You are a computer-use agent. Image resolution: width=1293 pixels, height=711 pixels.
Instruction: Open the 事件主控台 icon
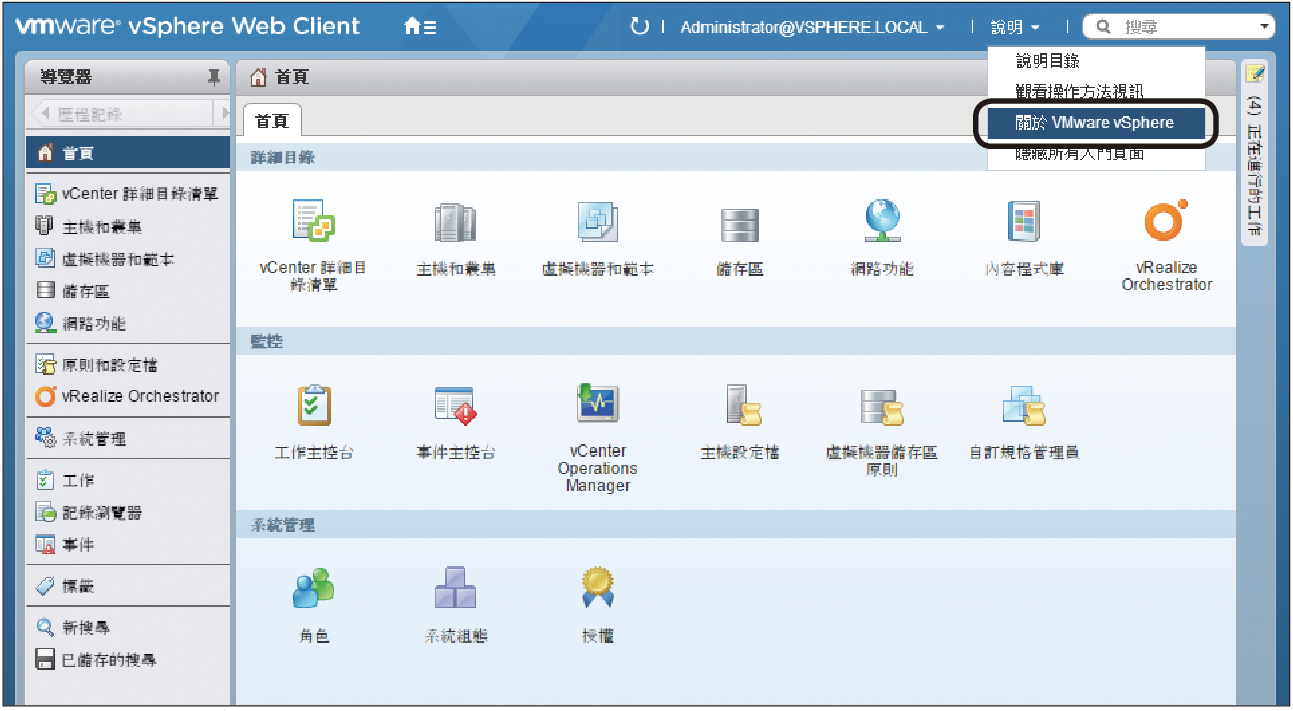[456, 406]
